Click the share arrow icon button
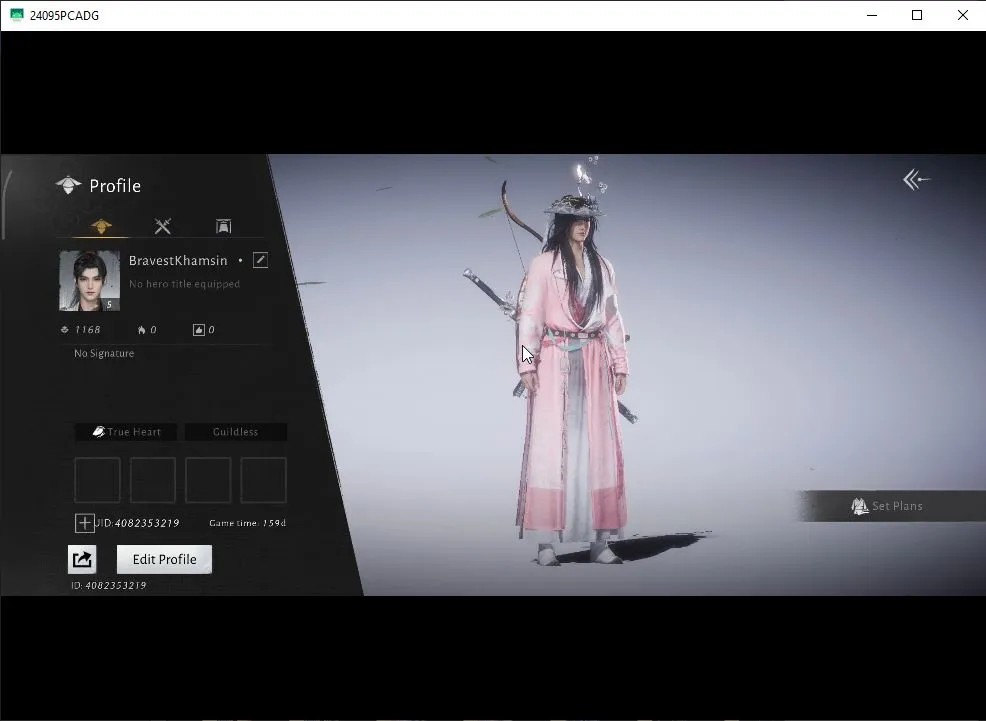The image size is (986, 721). (82, 559)
